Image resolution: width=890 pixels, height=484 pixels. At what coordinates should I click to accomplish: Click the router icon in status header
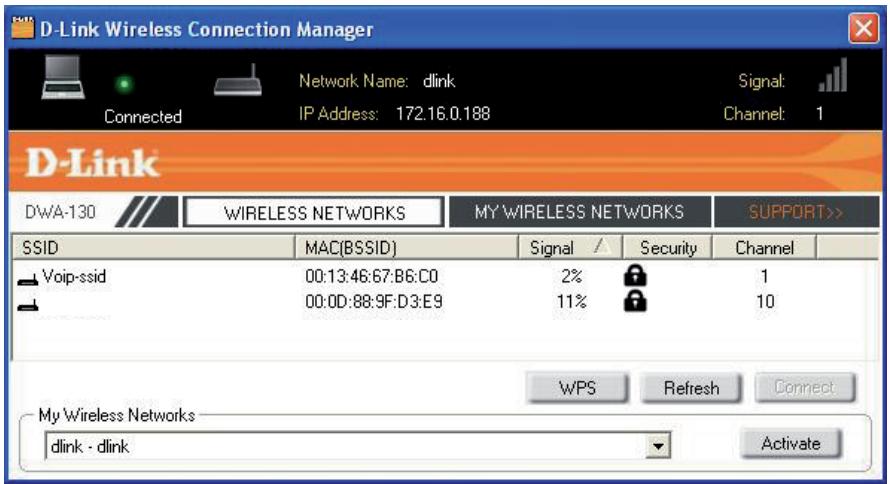(238, 81)
